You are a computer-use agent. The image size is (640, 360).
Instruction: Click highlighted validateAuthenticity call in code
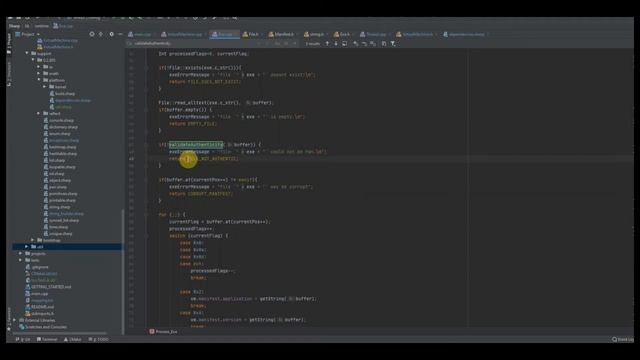click(196, 144)
